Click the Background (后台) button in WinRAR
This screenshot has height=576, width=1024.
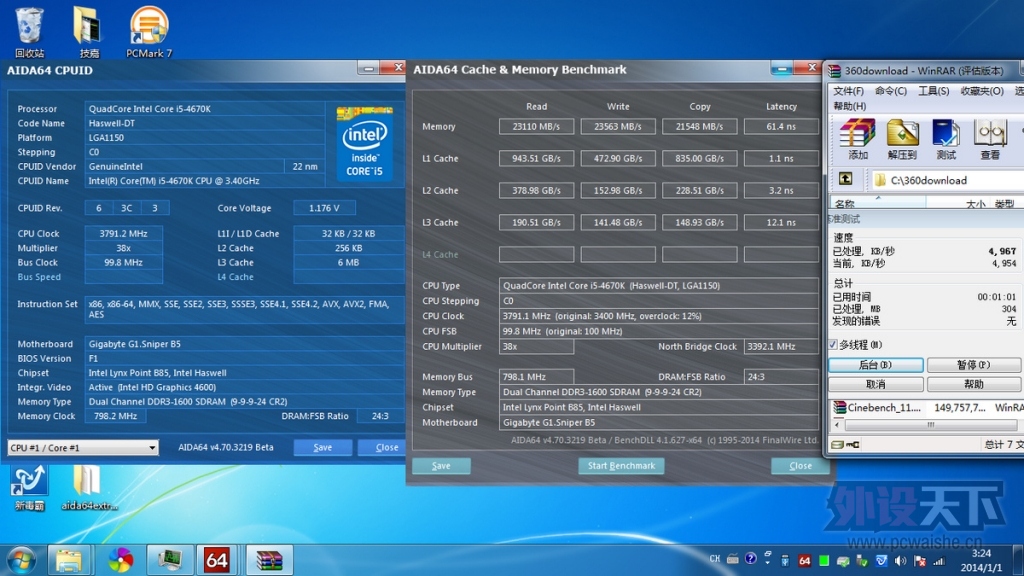[876, 364]
